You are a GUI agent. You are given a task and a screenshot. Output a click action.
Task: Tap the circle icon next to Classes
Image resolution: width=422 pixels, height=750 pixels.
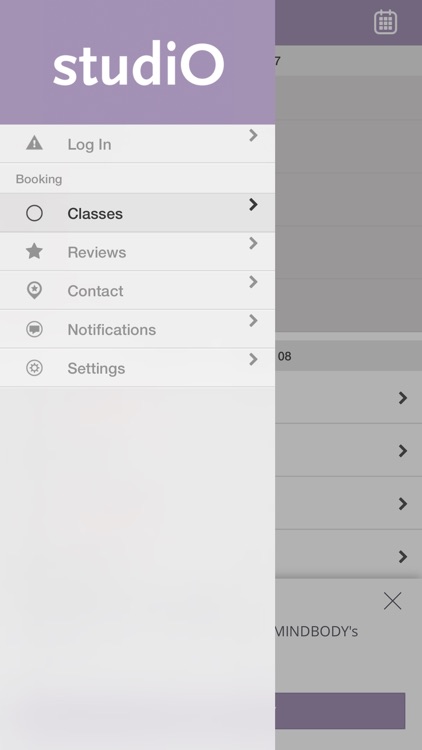coord(34,213)
